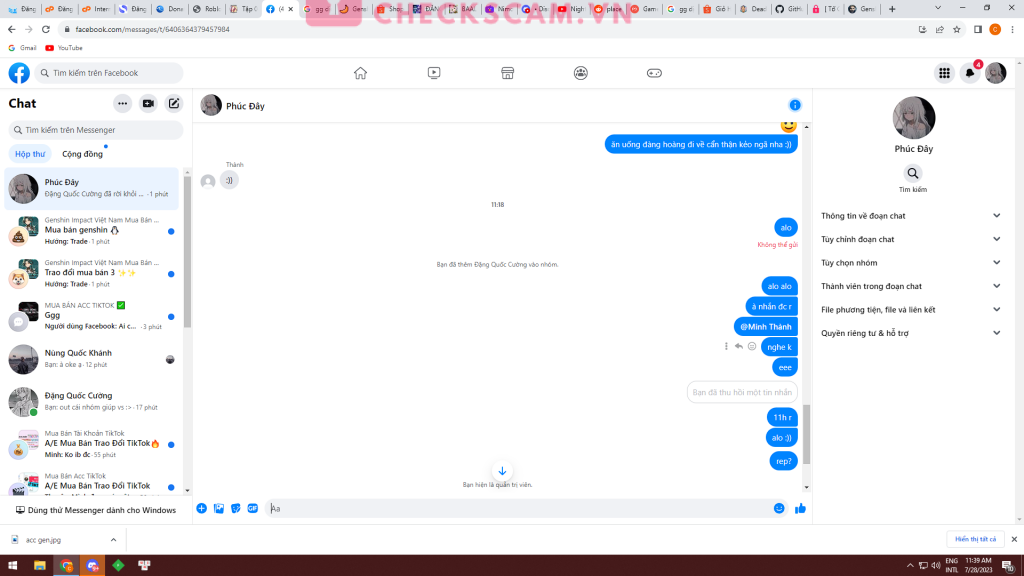Switch to the GitHub browser tab
This screenshot has height=576, width=1024.
pos(788,9)
